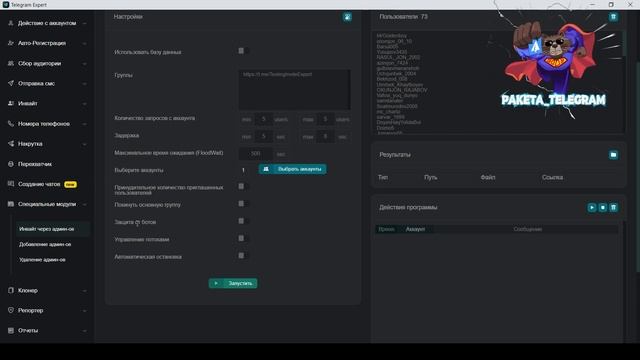Screen dimensions: 640x360
Task: Click the Запустить button
Action: point(233,283)
